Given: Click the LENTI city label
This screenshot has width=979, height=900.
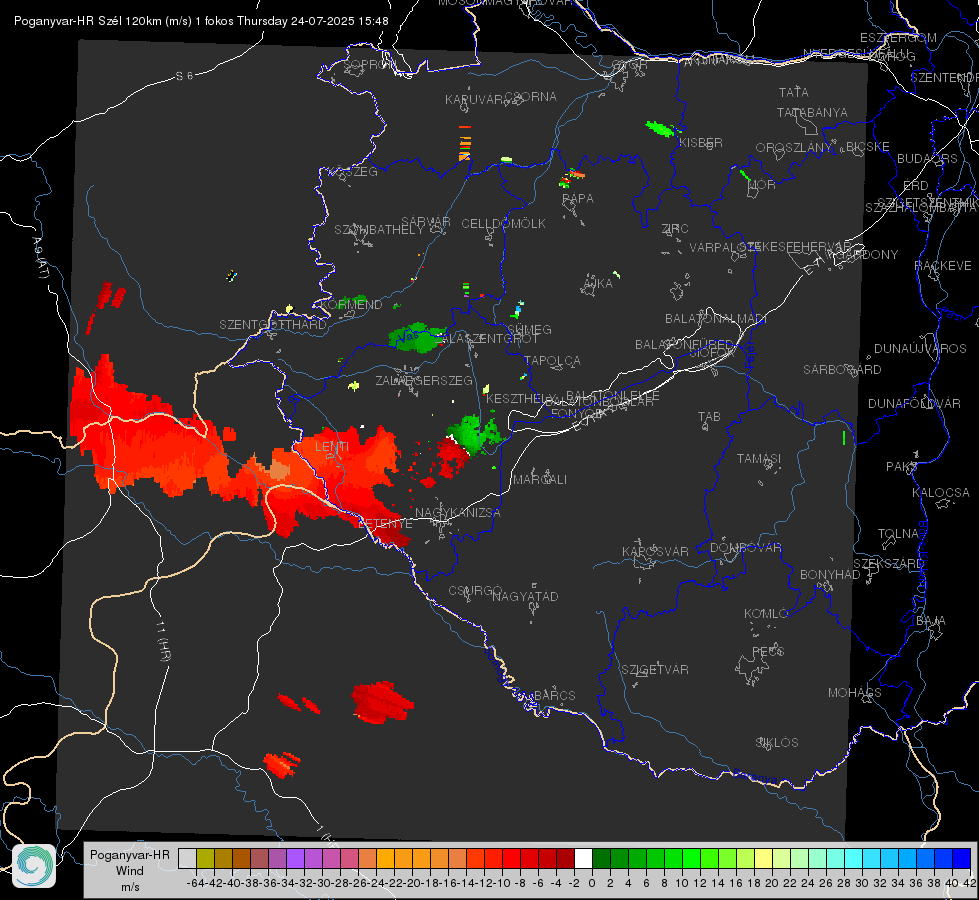Looking at the screenshot, I should click(x=332, y=447).
